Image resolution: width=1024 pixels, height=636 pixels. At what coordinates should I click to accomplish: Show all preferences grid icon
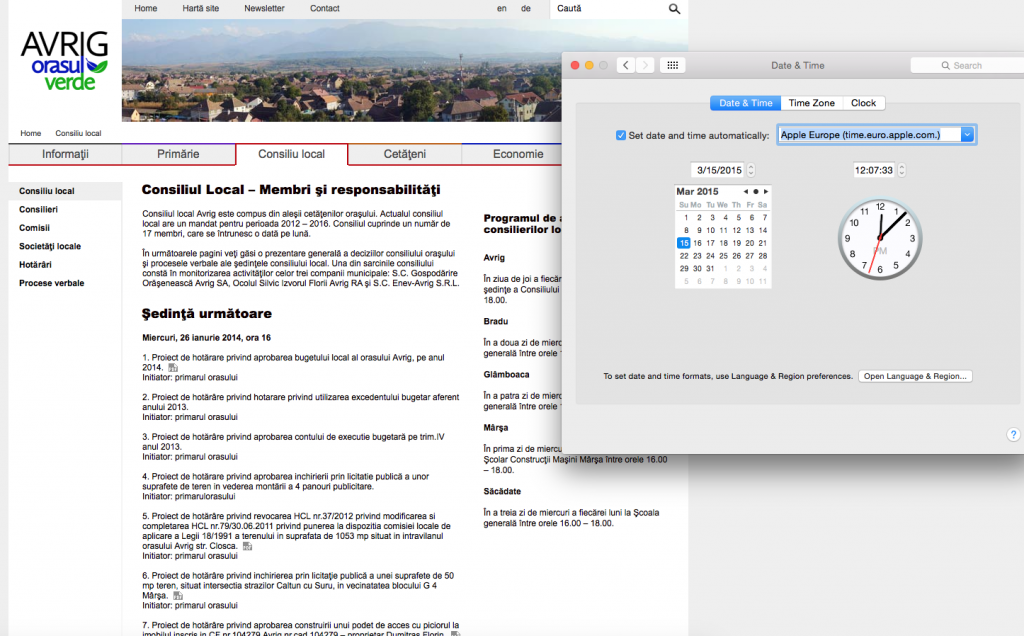pos(673,65)
